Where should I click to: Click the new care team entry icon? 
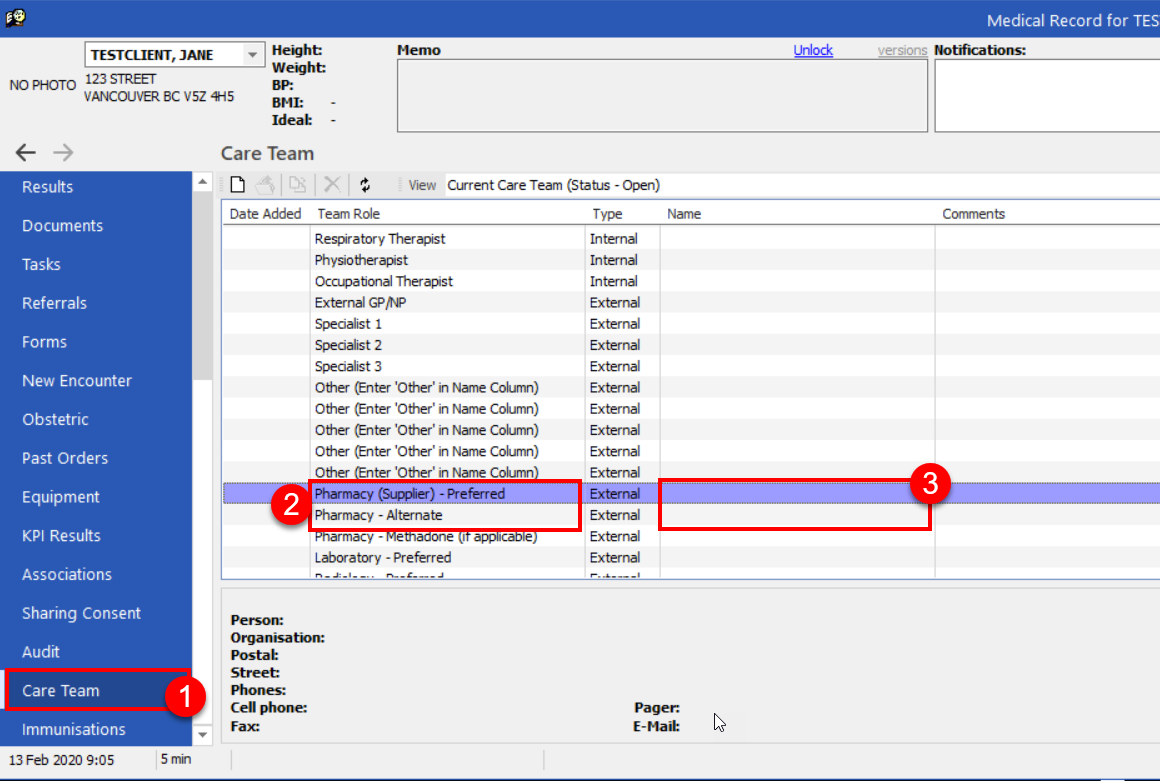point(238,185)
